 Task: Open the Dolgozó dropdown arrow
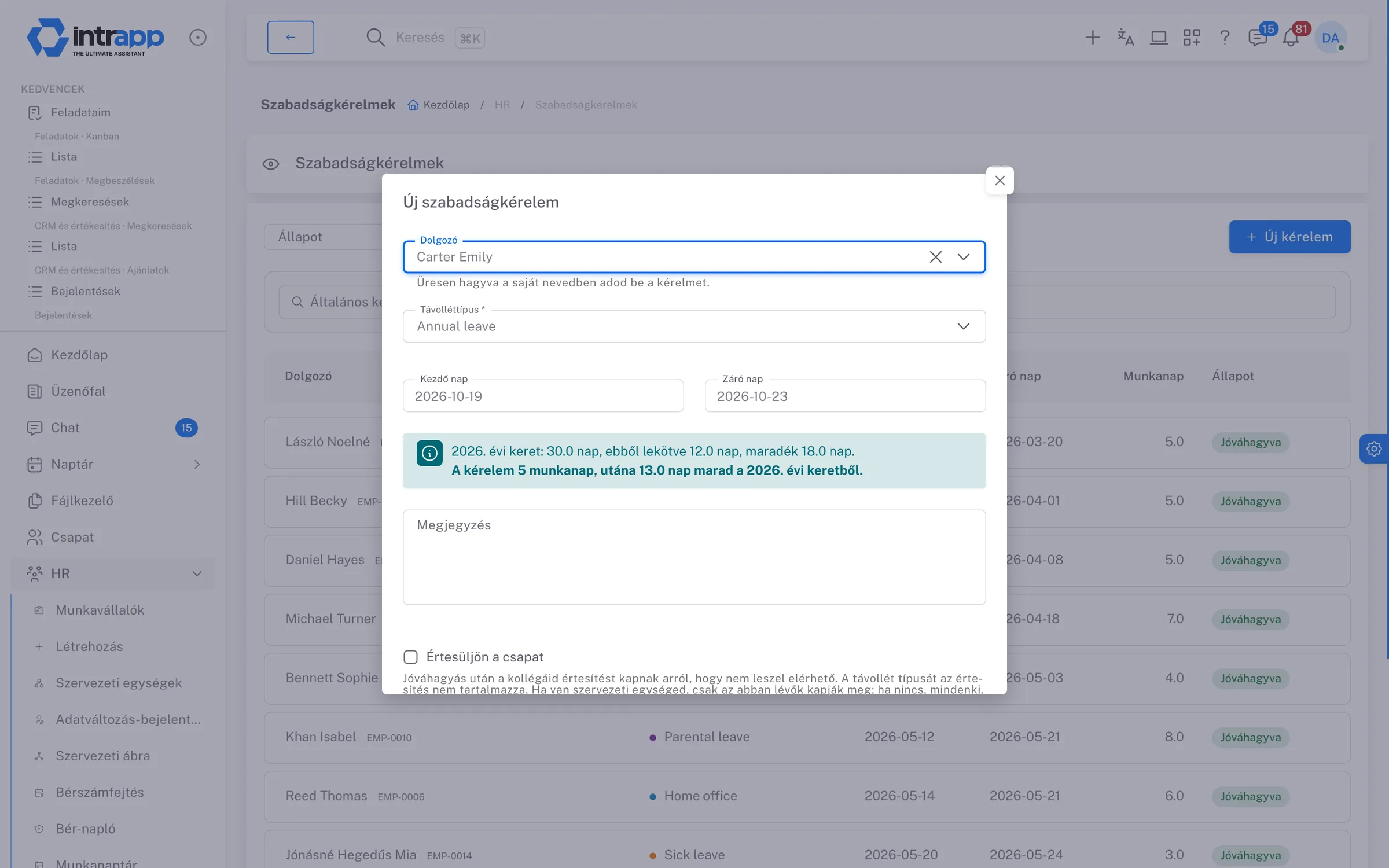[963, 257]
